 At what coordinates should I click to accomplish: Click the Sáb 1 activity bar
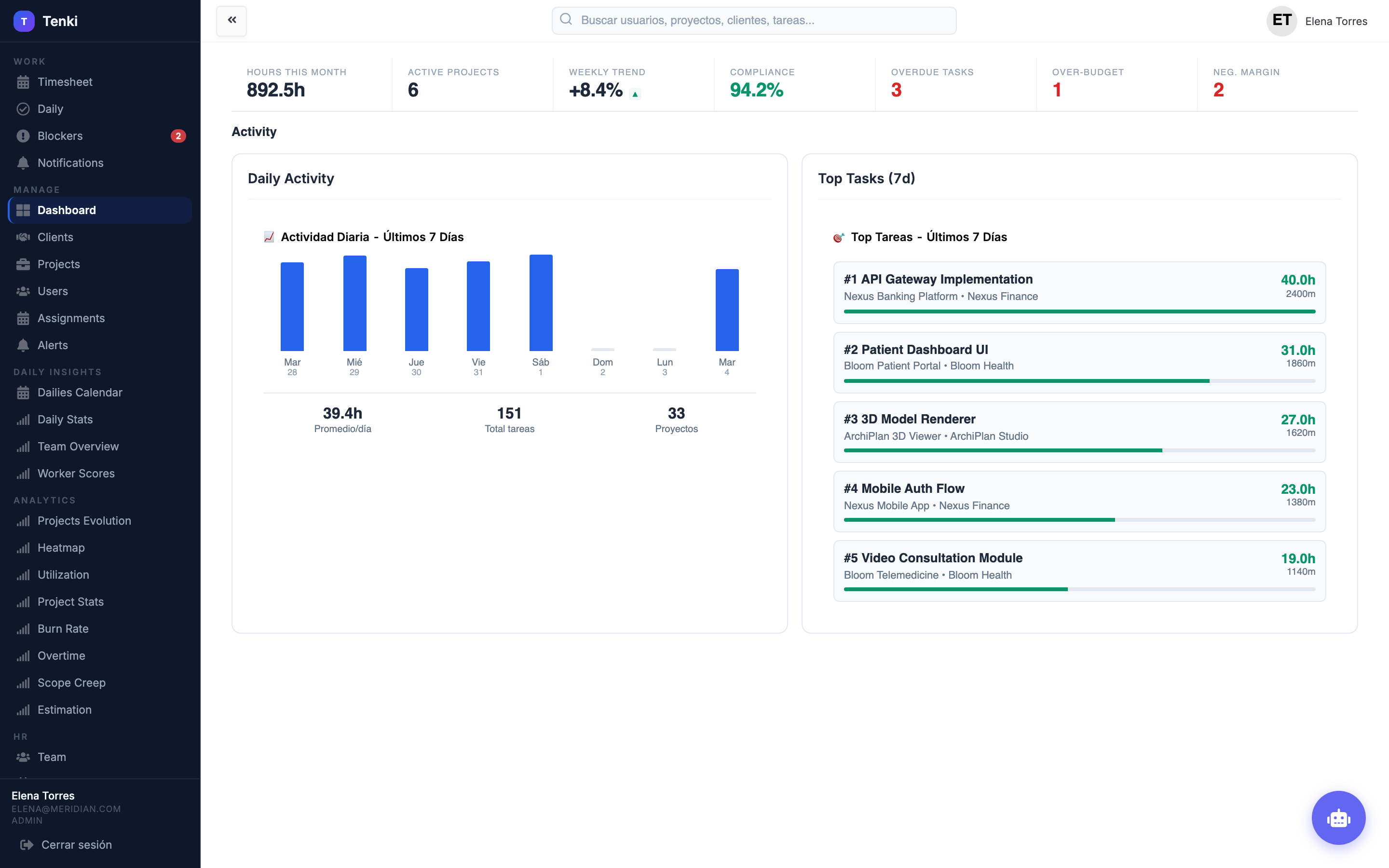coord(541,302)
